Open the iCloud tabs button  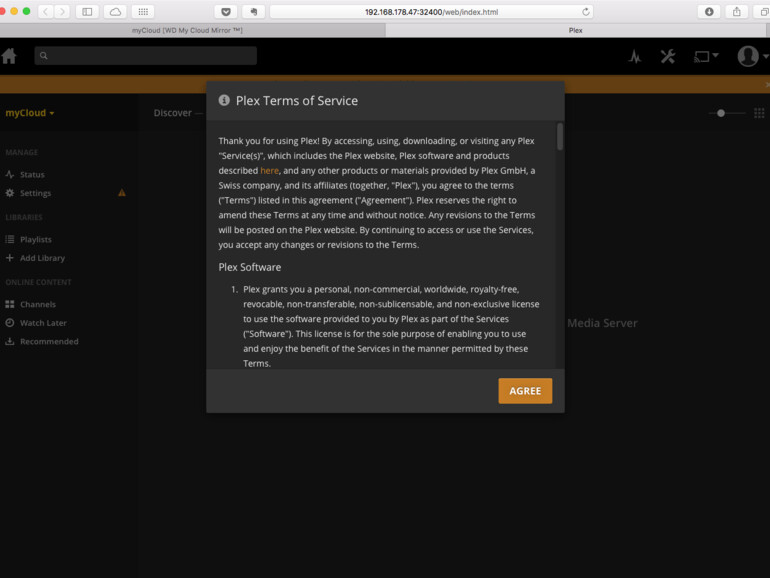pyautogui.click(x=115, y=12)
